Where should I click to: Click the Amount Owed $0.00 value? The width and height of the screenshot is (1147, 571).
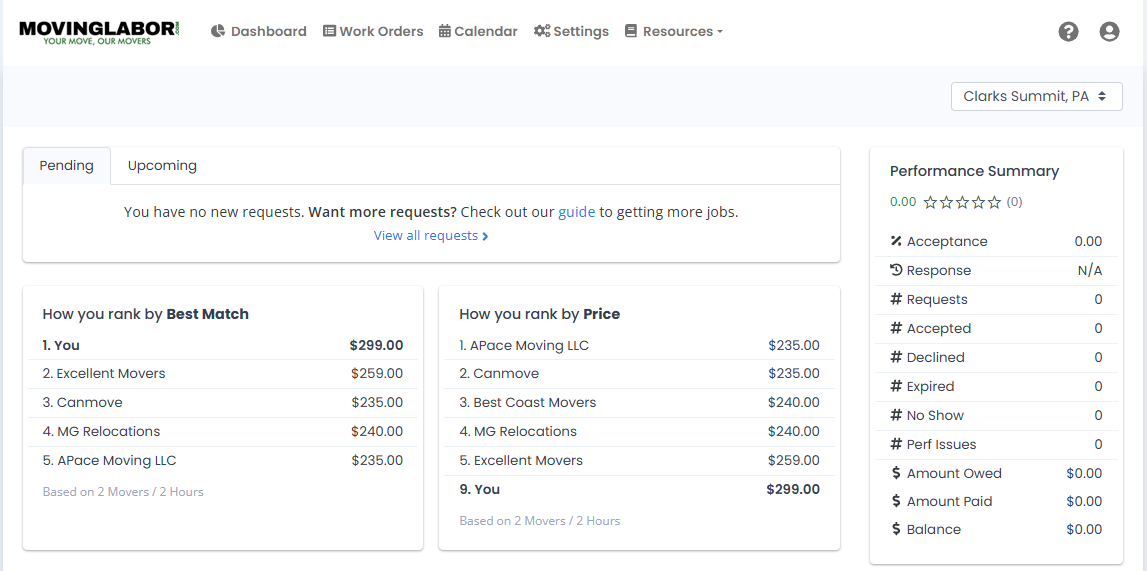tap(1084, 473)
